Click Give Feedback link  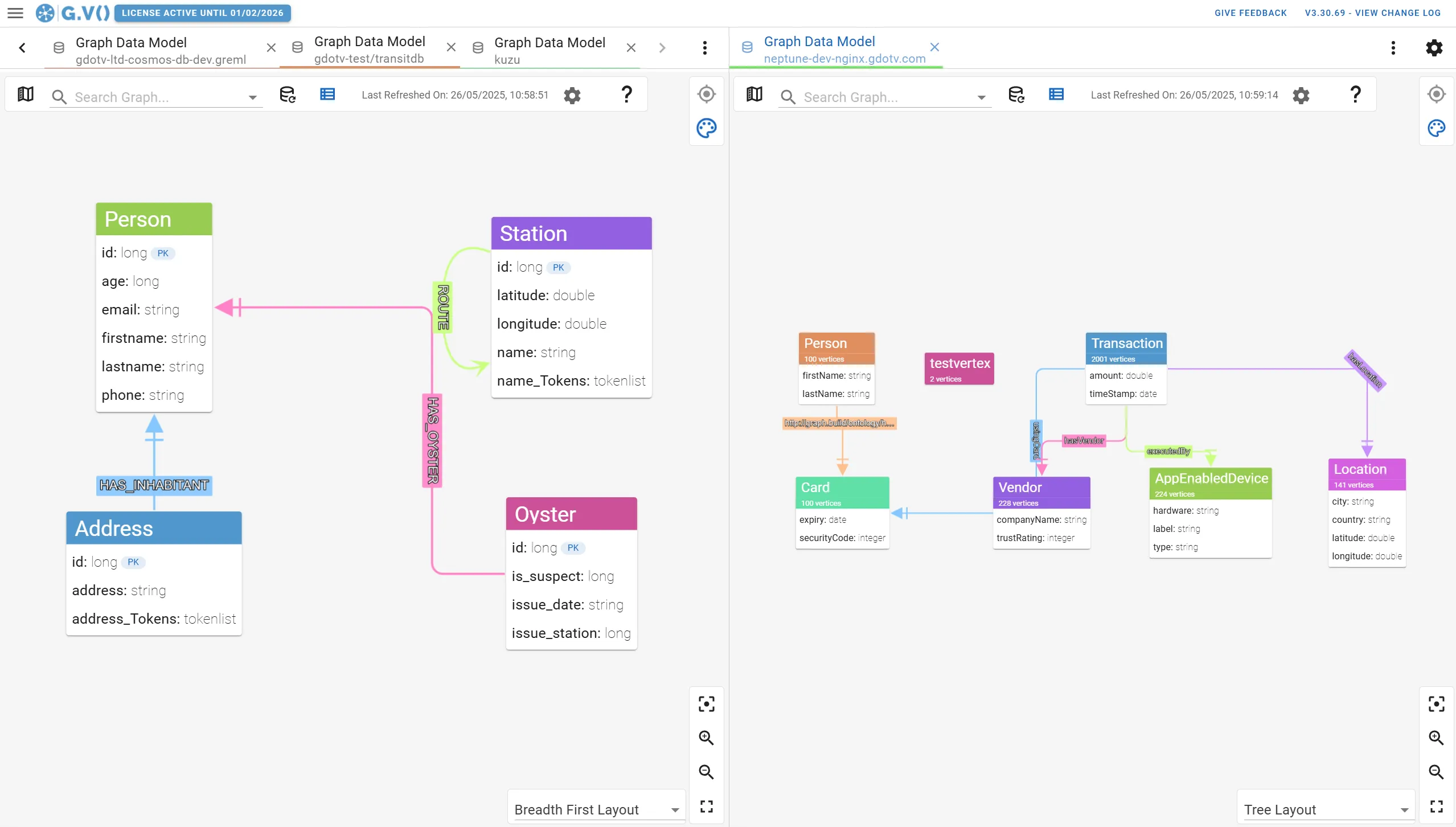(1250, 13)
